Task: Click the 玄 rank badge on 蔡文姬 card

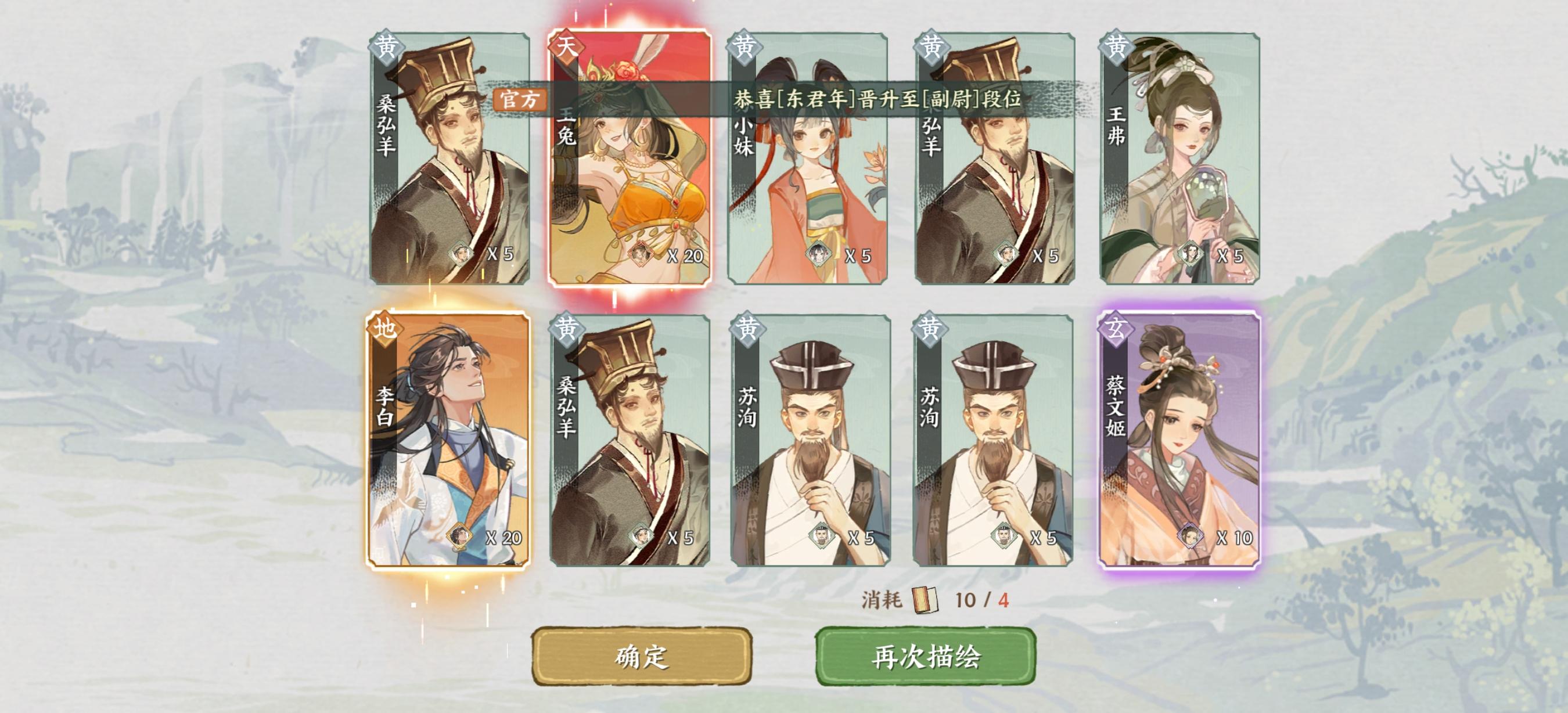Action: click(x=1116, y=329)
